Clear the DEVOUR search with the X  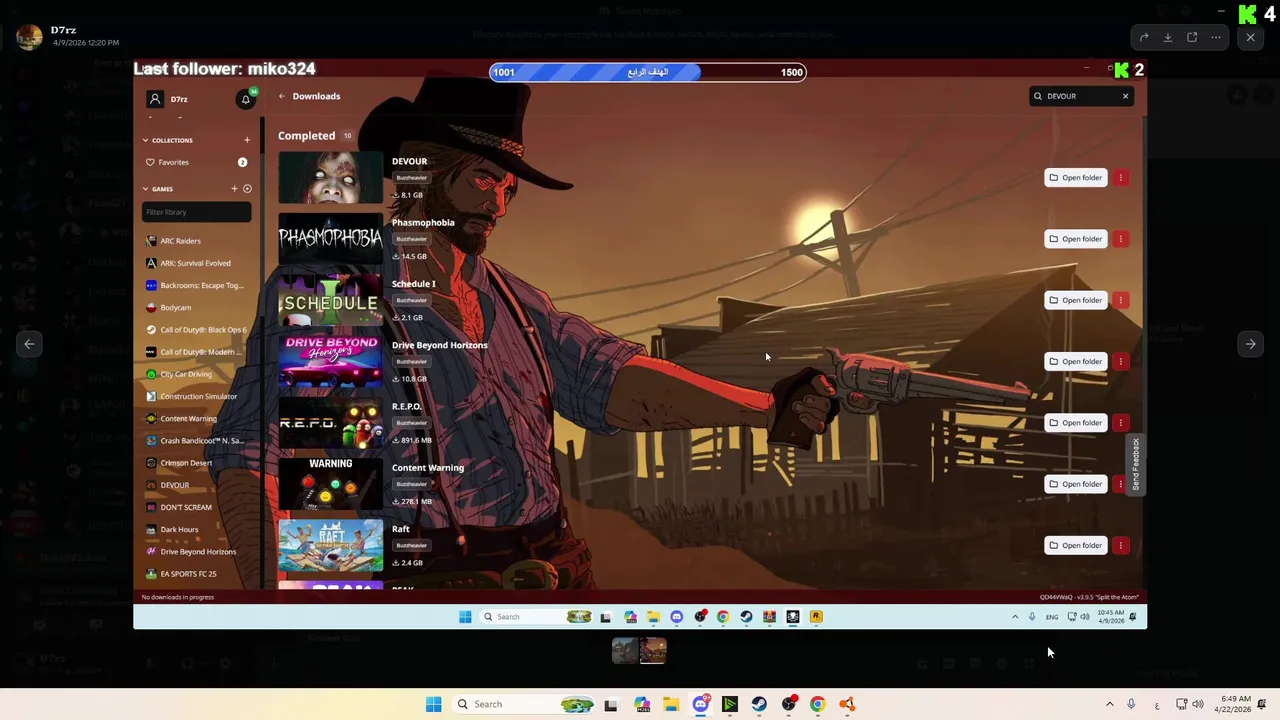click(1125, 96)
